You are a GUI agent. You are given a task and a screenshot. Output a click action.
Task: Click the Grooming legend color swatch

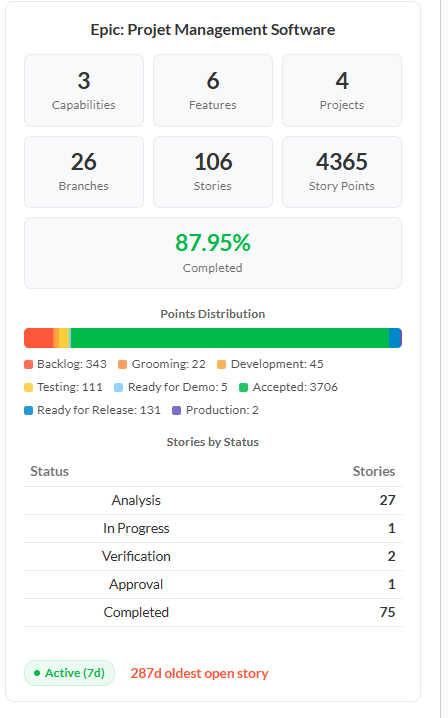(x=122, y=364)
